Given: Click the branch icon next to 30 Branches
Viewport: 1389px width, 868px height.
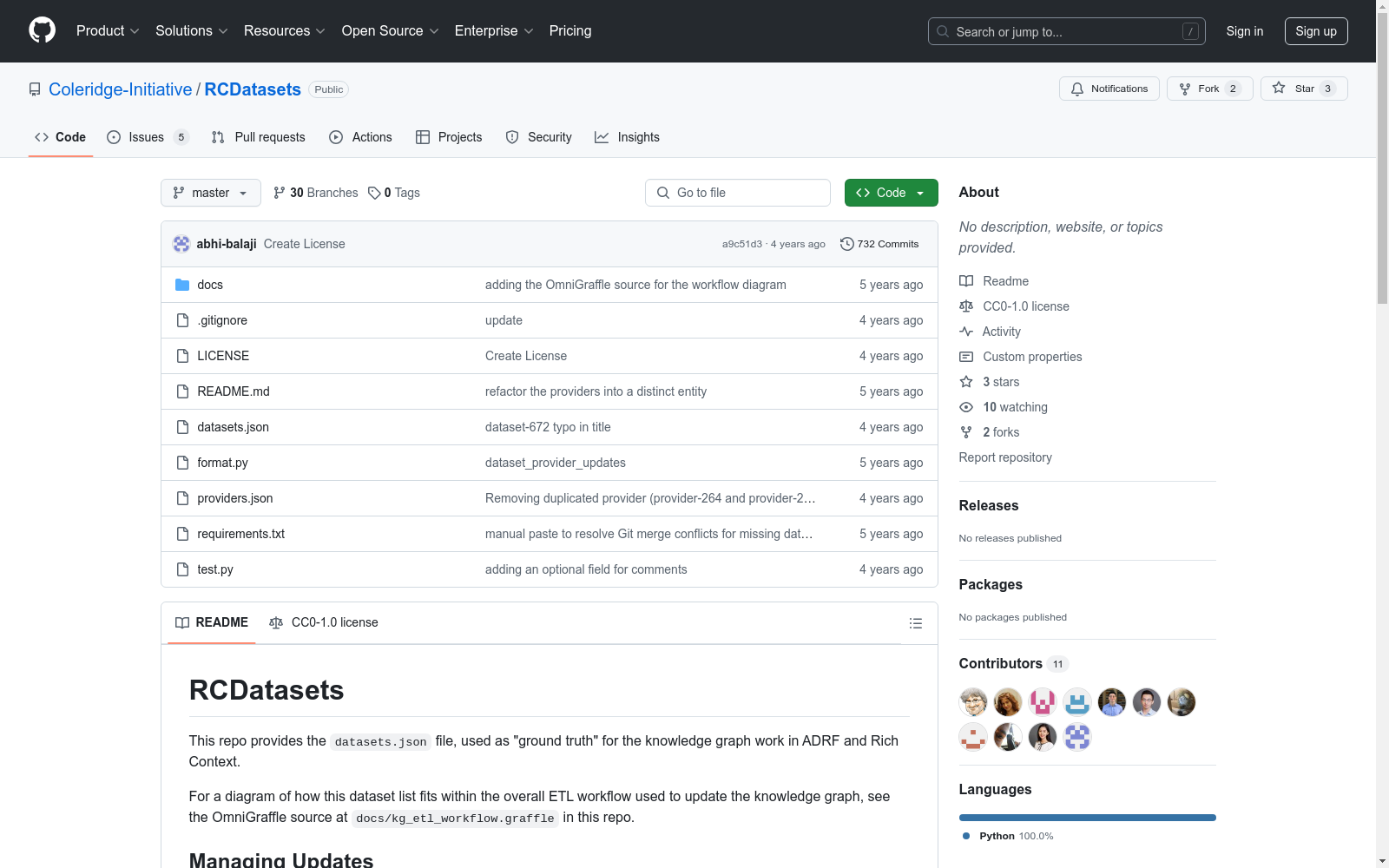Looking at the screenshot, I should click(280, 193).
